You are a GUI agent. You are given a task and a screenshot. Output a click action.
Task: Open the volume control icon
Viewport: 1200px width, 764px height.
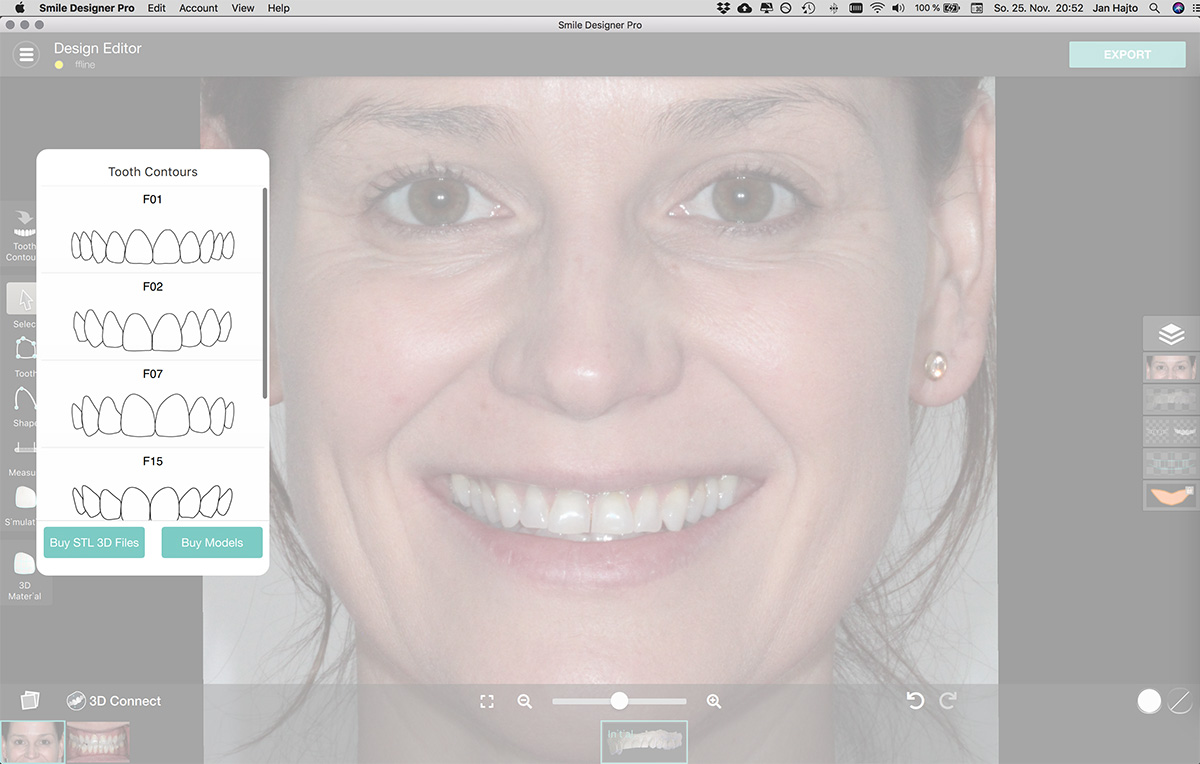[x=898, y=8]
